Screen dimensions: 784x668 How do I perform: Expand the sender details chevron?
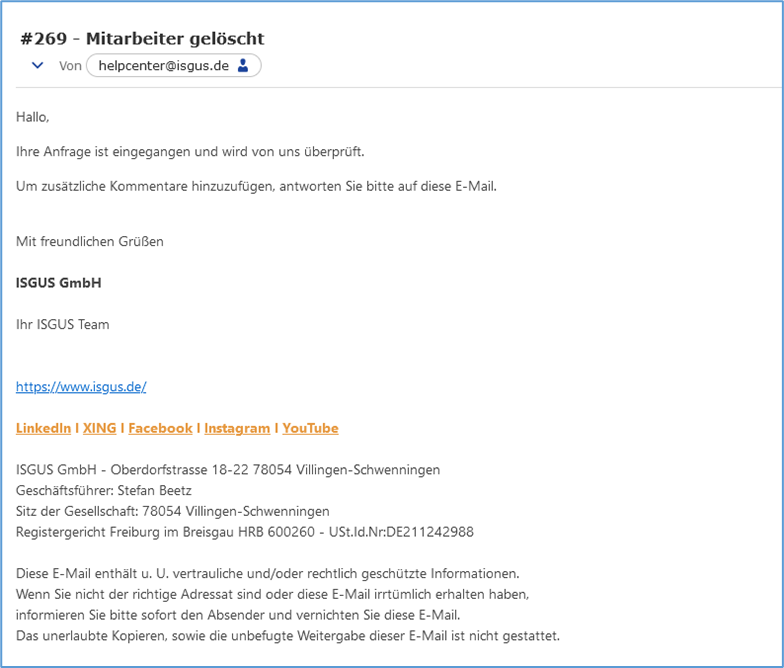click(38, 66)
